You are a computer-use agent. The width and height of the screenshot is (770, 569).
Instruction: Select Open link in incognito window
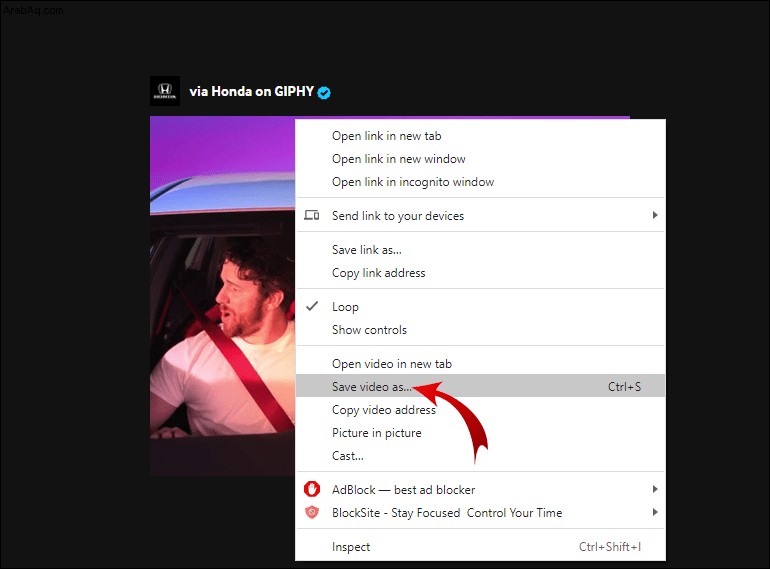[480, 182]
